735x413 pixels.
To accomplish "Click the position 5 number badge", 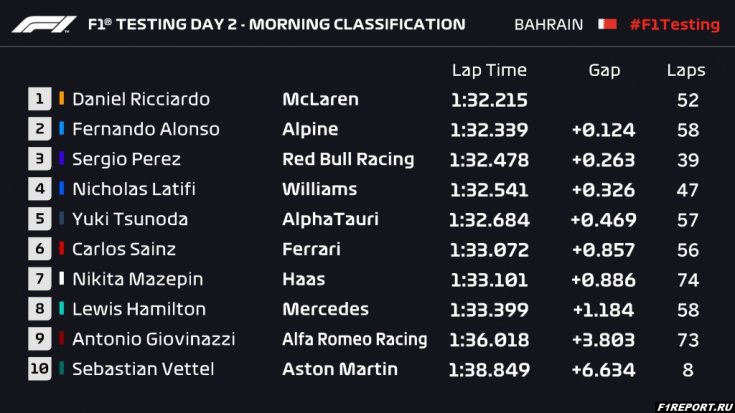I will [39, 219].
